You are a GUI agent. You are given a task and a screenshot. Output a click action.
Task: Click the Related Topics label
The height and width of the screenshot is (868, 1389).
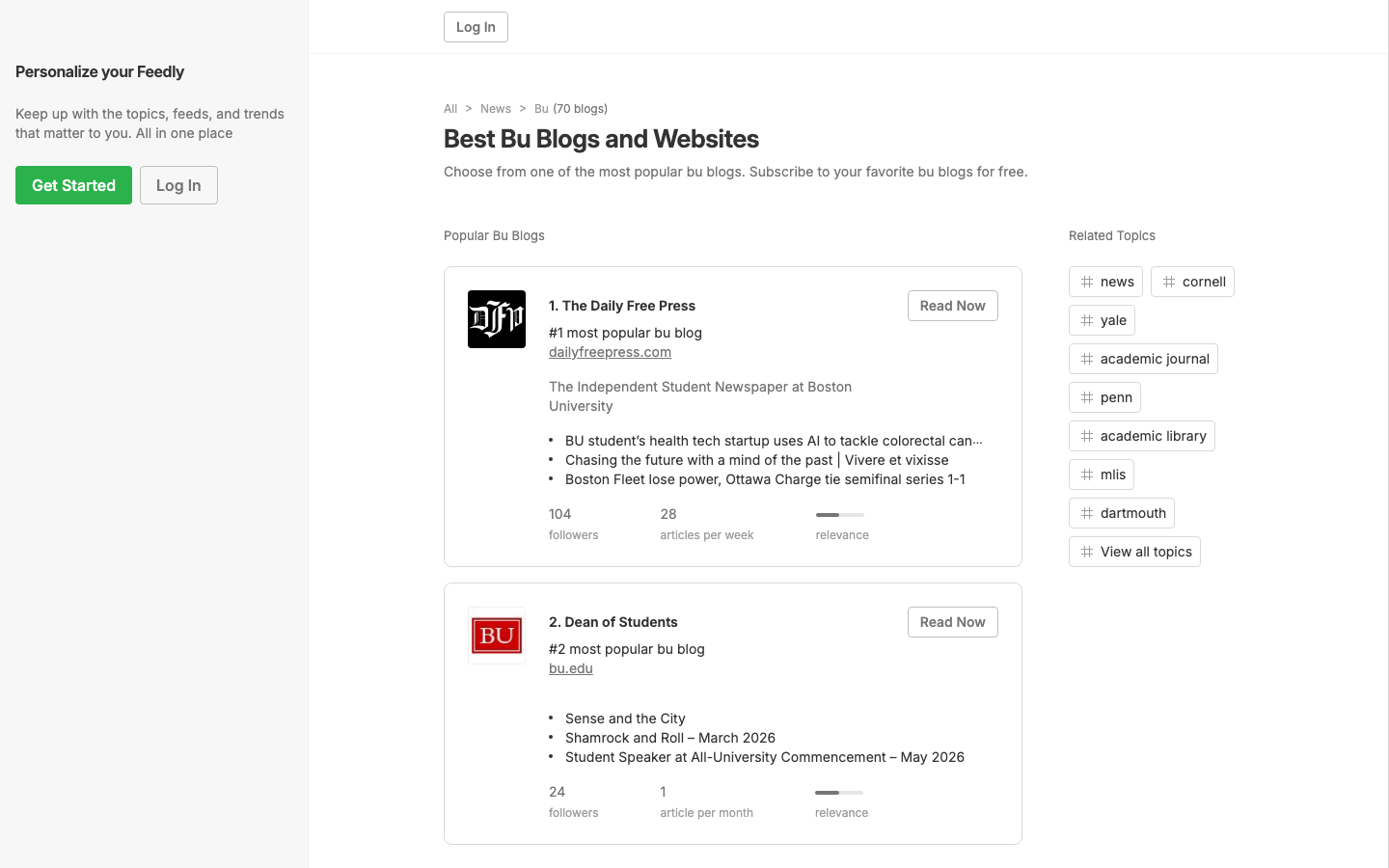(1112, 235)
